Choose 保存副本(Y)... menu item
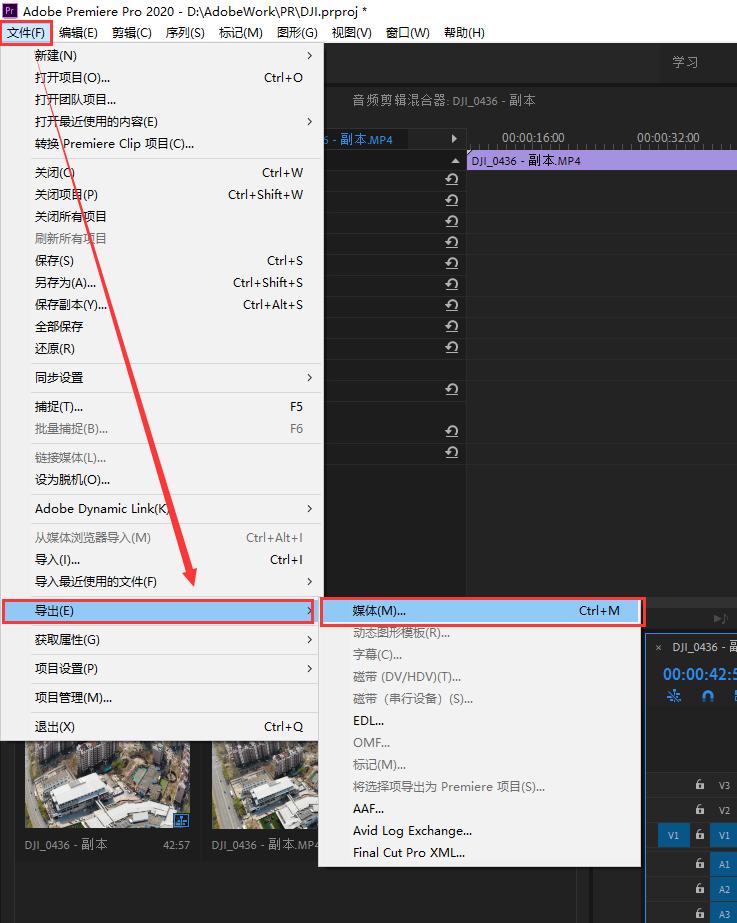Image resolution: width=737 pixels, height=923 pixels. tap(162, 305)
